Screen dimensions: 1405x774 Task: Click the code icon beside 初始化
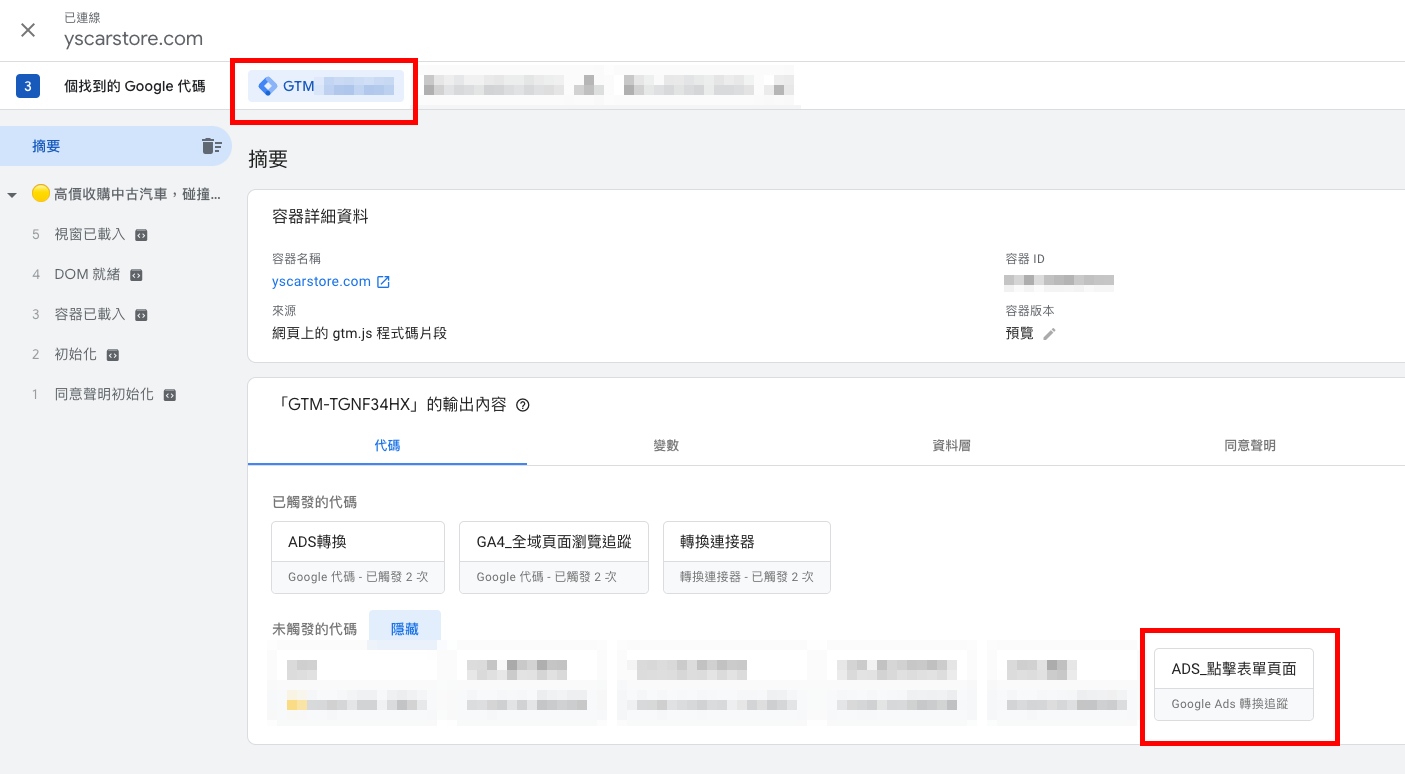[113, 355]
